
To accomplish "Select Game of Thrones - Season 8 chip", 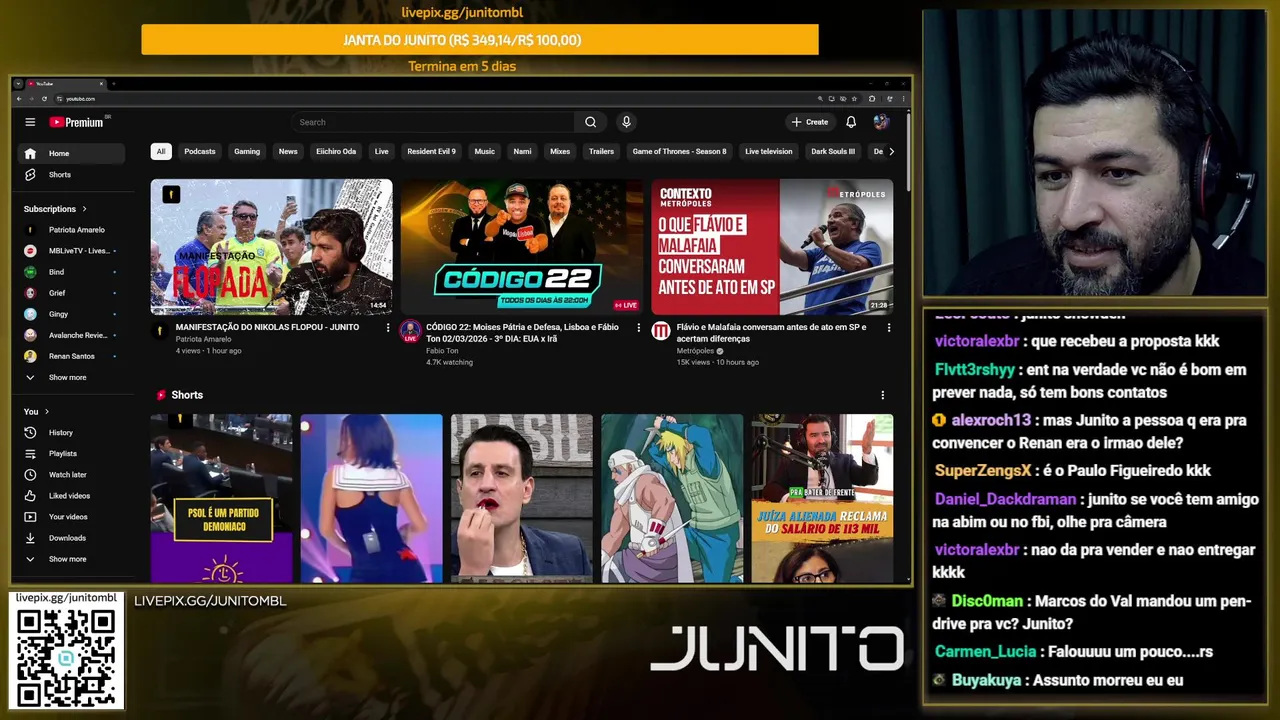I will click(680, 151).
